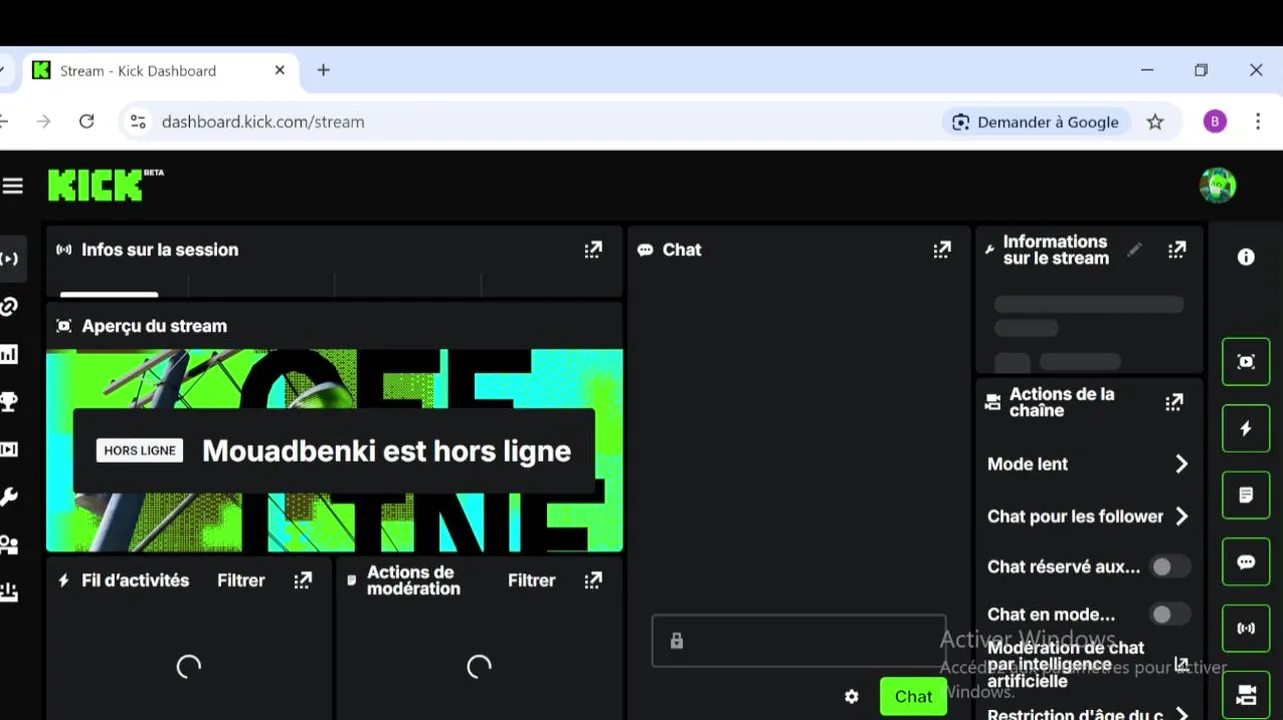
Task: Toggle the notes widget button in right sidebar
Action: click(1246, 495)
